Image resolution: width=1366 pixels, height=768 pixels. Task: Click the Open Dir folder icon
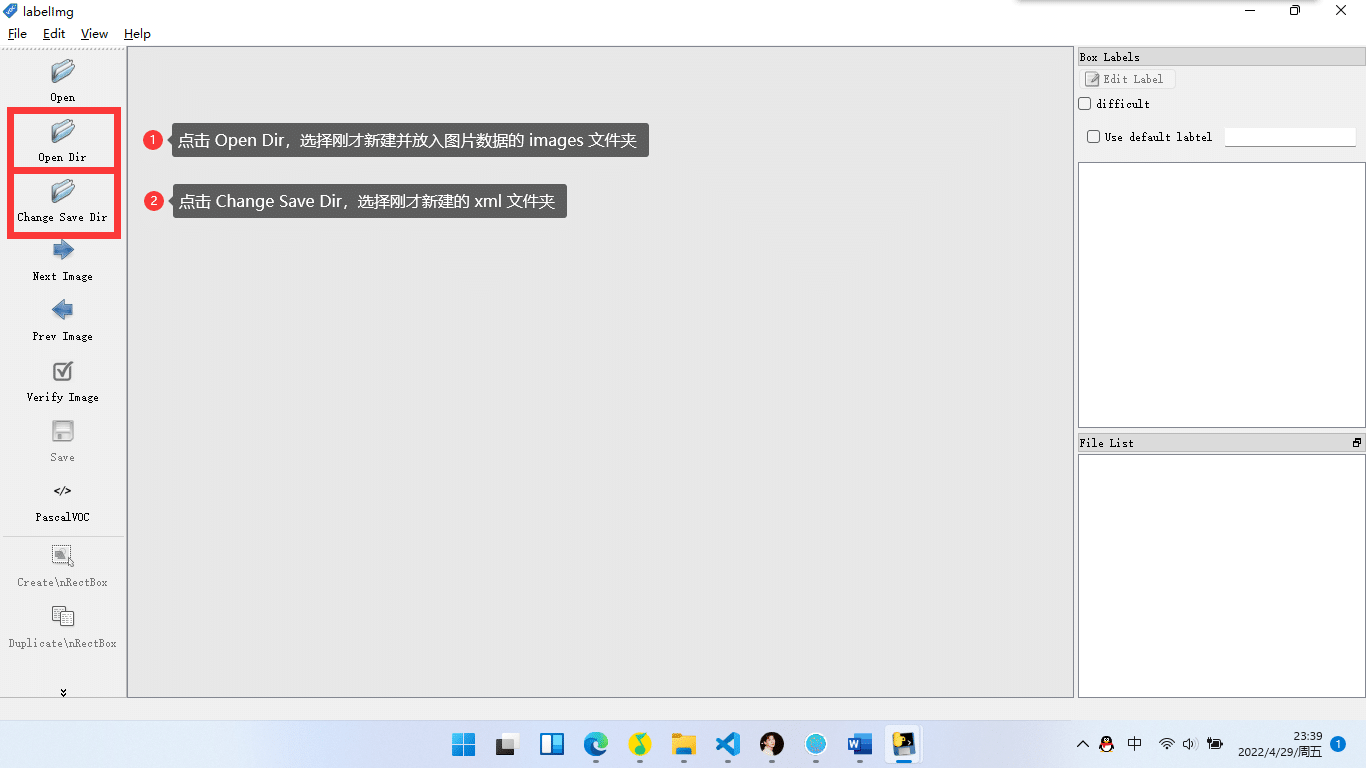pyautogui.click(x=63, y=131)
